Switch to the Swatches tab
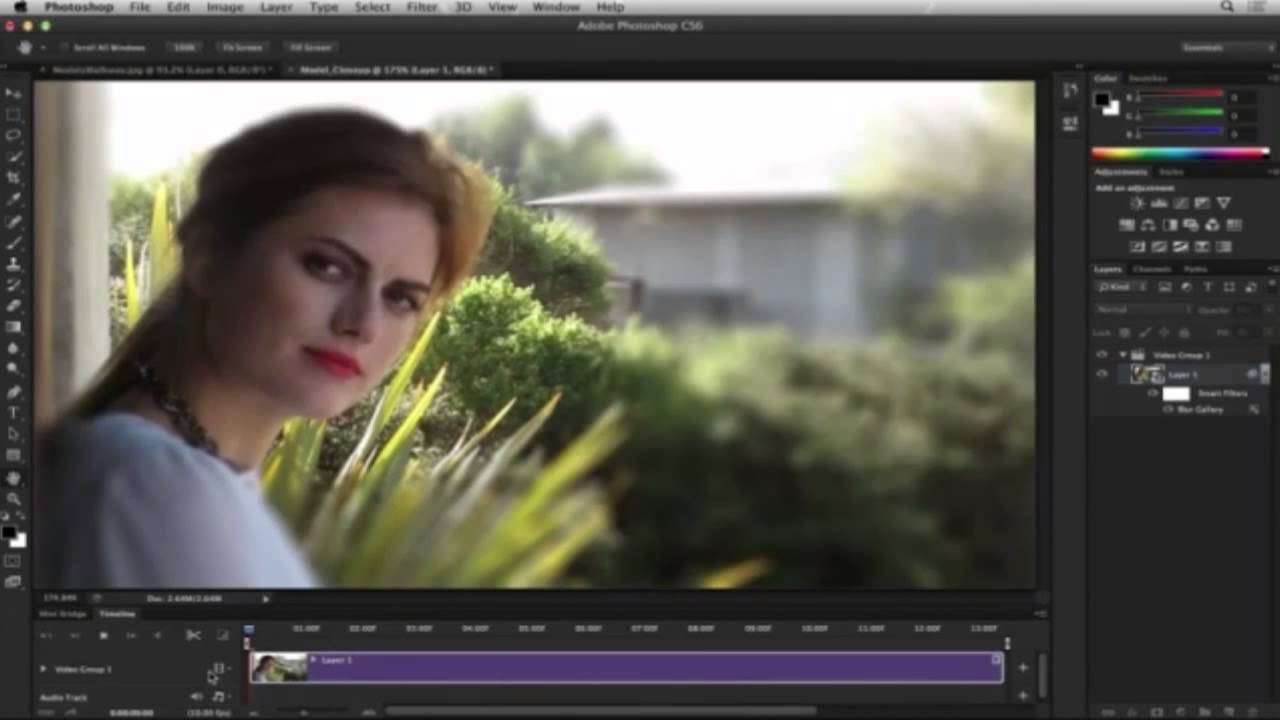This screenshot has height=720, width=1280. coord(1147,78)
